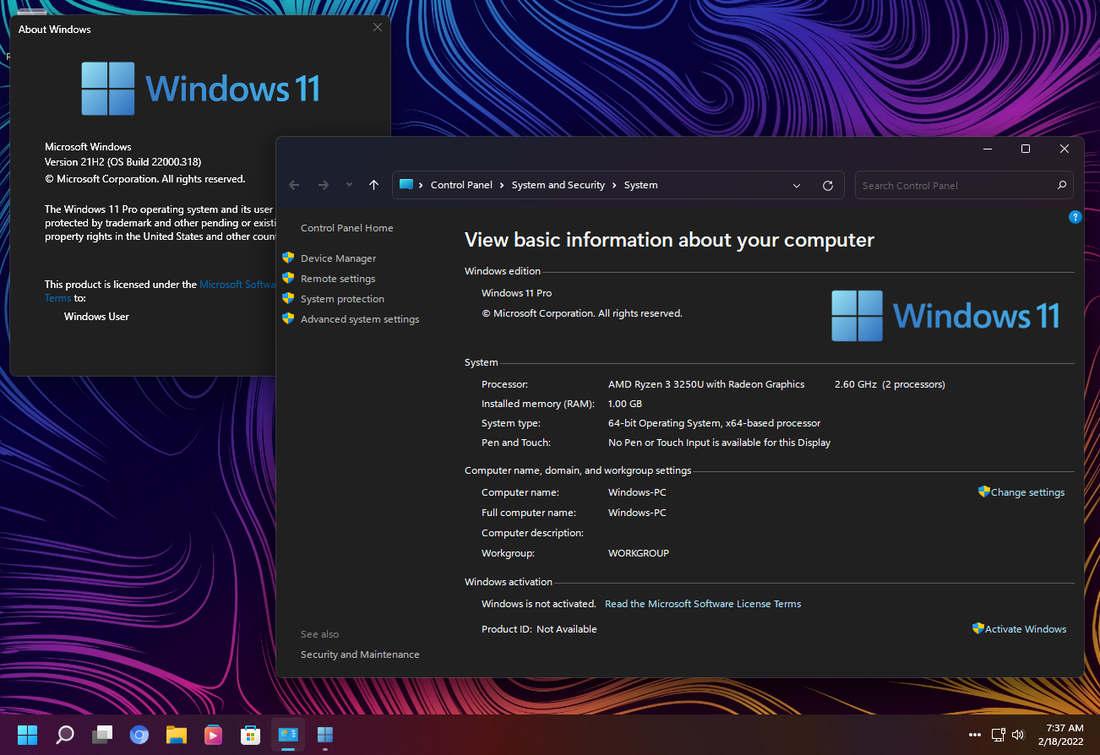This screenshot has width=1100, height=755.
Task: Expand the chevron after Control Panel breadcrumb
Action: click(x=502, y=185)
